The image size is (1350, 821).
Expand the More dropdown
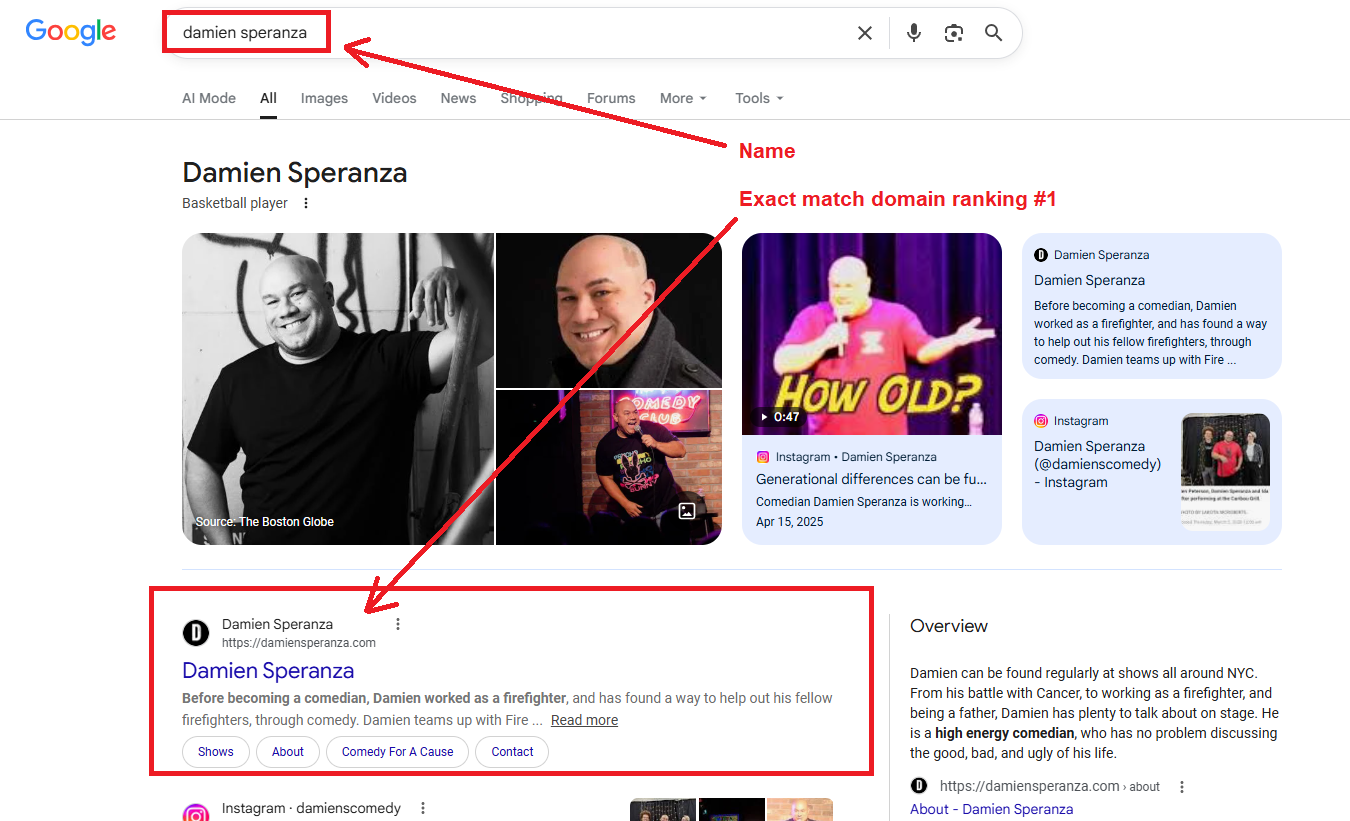(683, 98)
